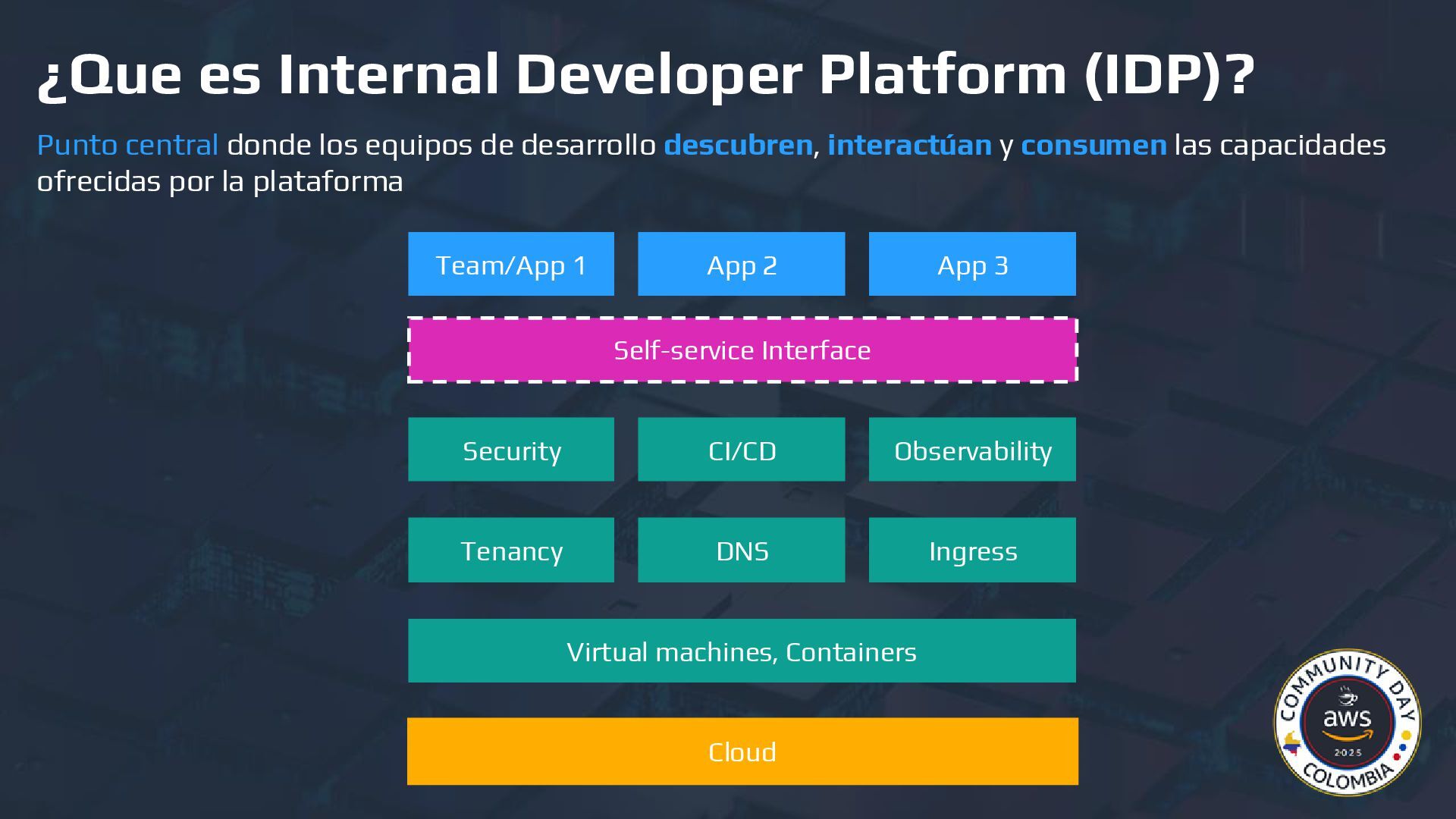Click the CI/CD block

point(741,449)
